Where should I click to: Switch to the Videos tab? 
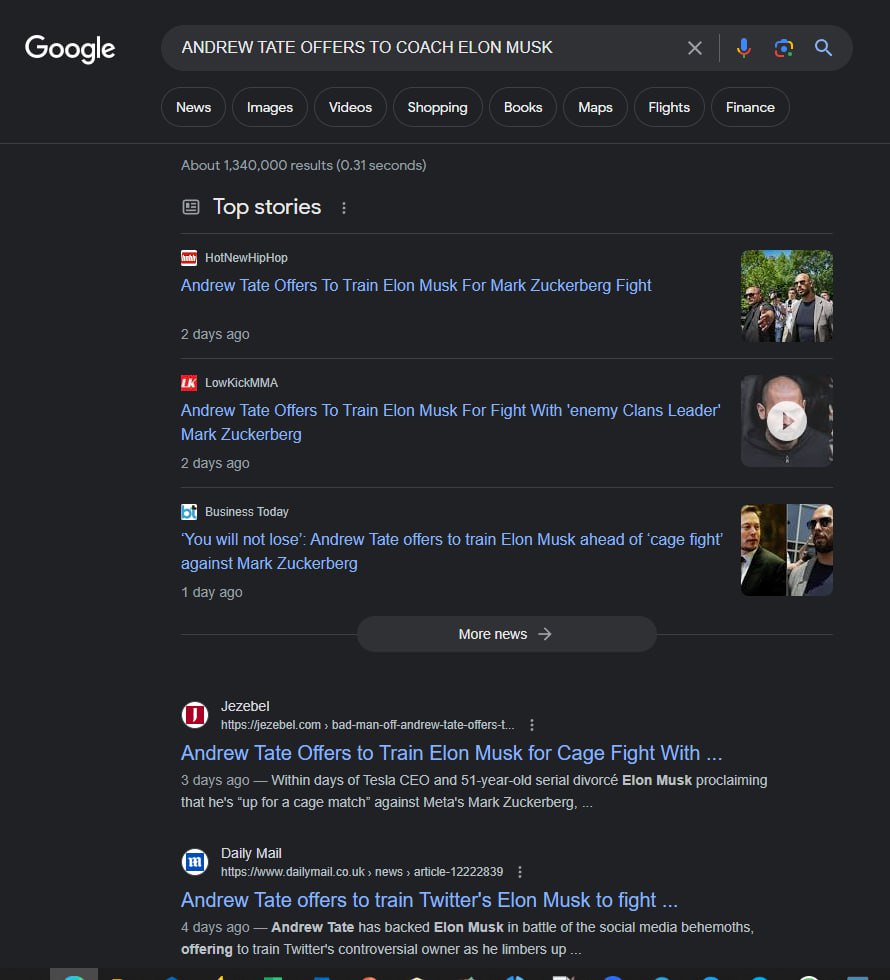(x=350, y=108)
